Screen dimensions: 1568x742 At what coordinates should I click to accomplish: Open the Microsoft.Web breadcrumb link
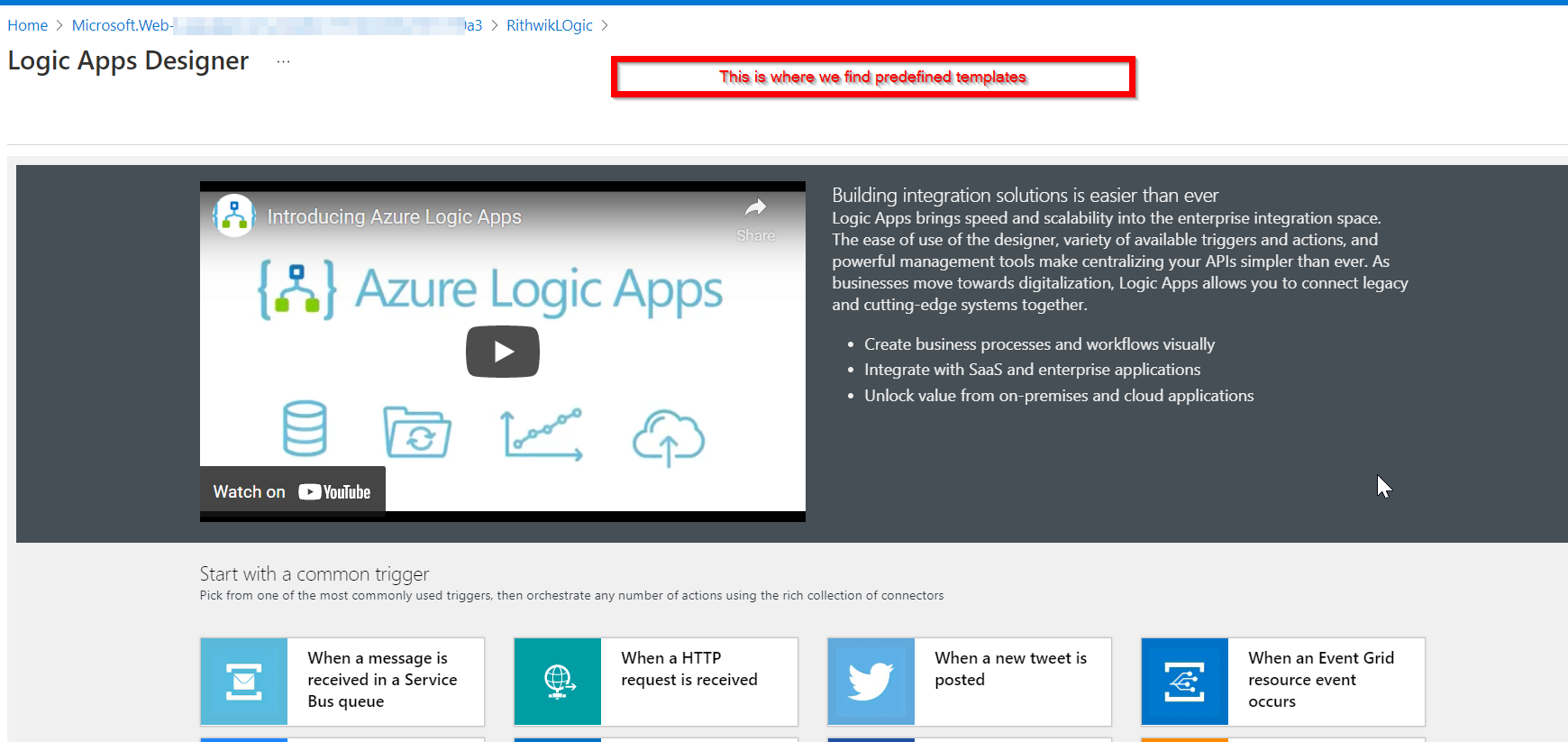point(277,25)
